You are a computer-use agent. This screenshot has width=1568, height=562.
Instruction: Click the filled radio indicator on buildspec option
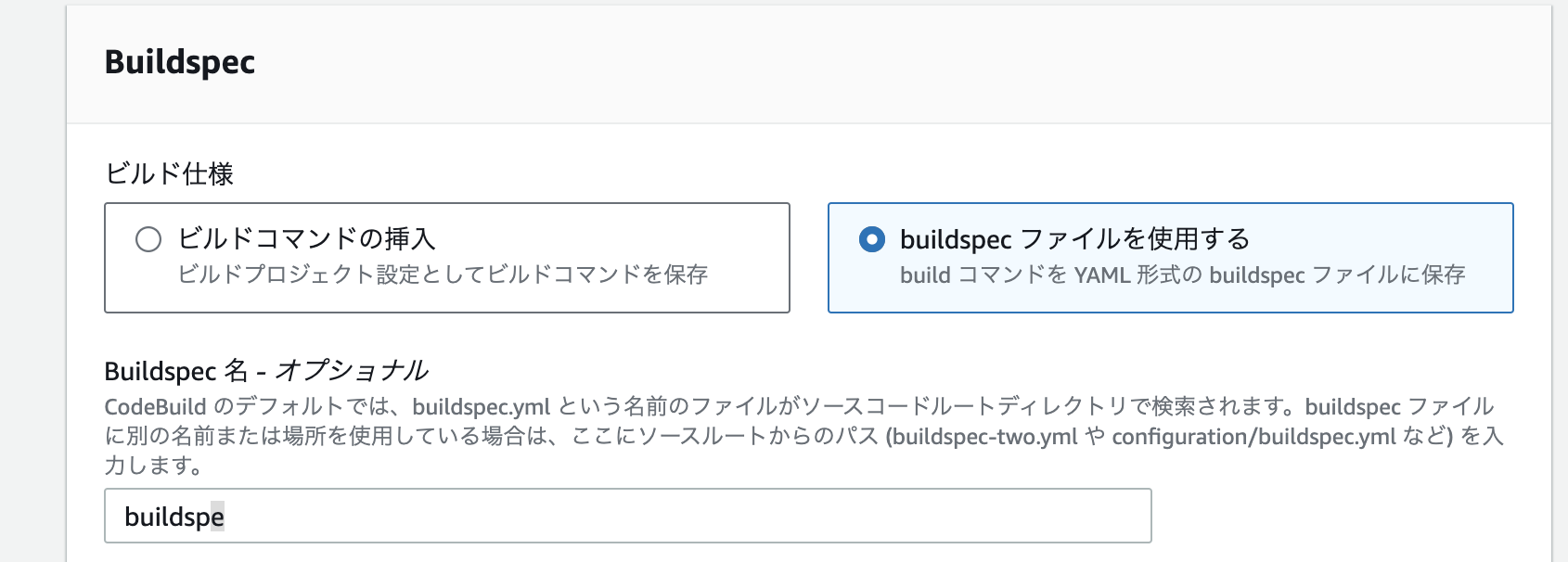click(870, 238)
